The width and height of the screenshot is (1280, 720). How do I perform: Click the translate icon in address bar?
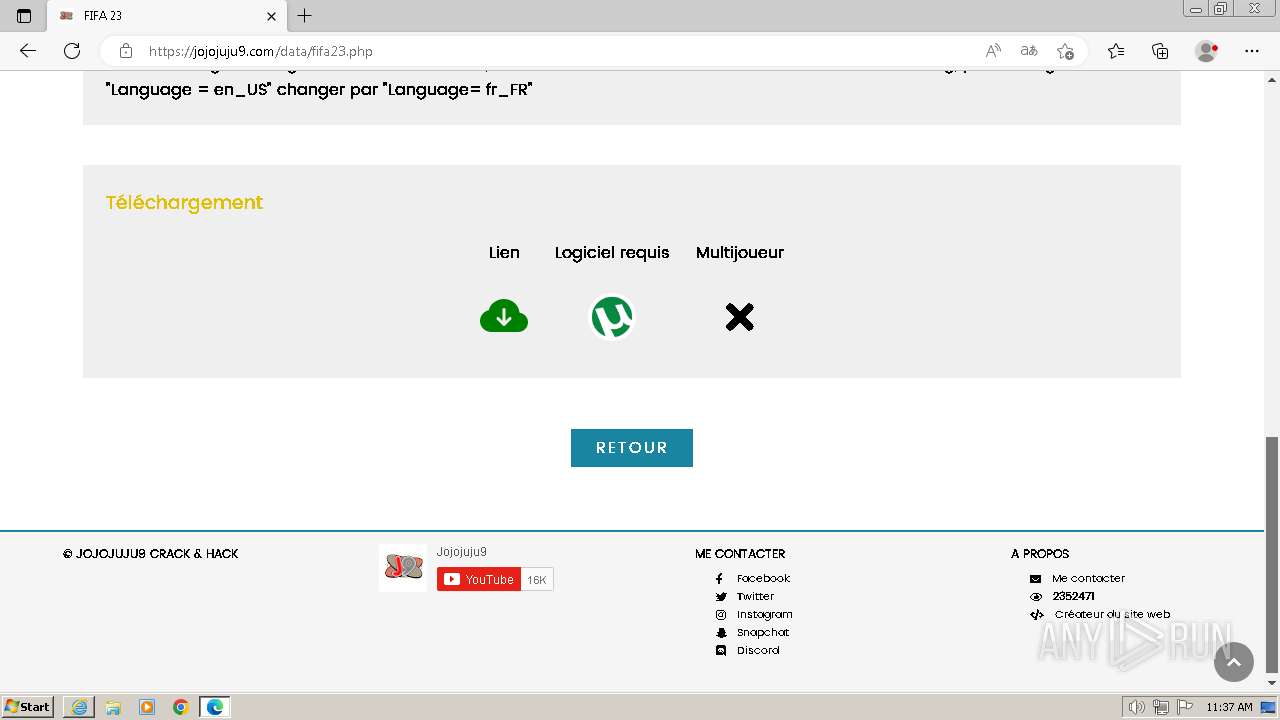pos(1028,51)
